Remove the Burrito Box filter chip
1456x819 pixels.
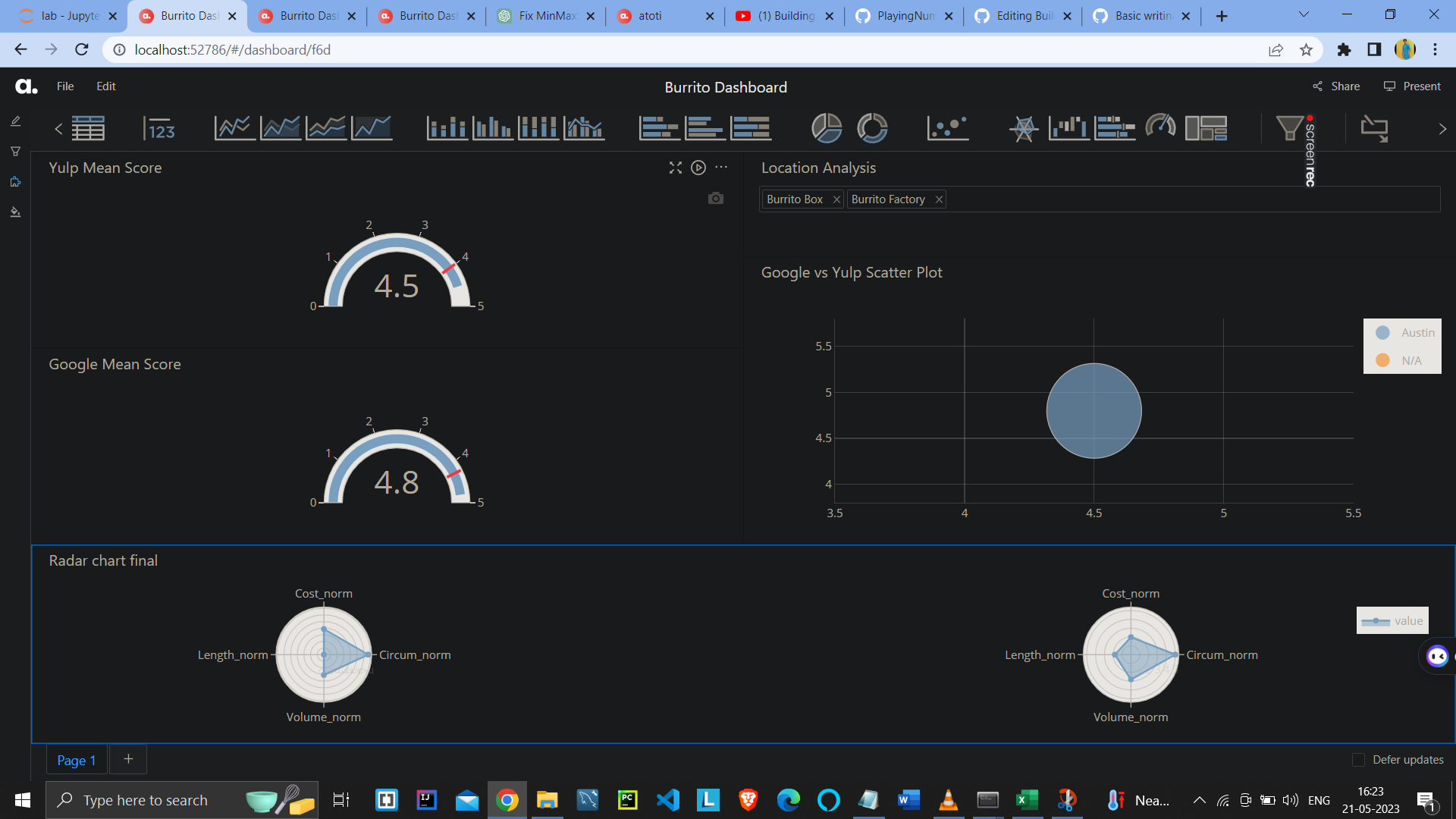tap(836, 199)
